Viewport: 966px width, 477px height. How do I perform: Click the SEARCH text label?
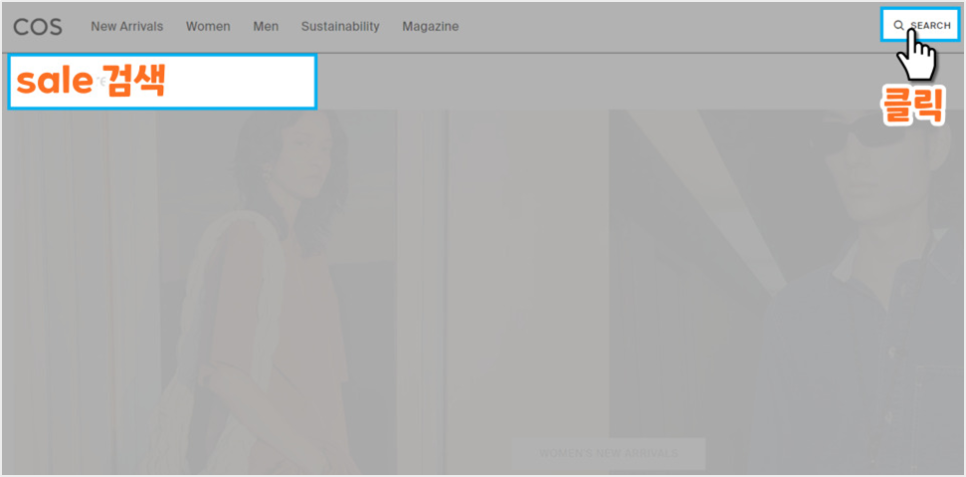click(930, 25)
